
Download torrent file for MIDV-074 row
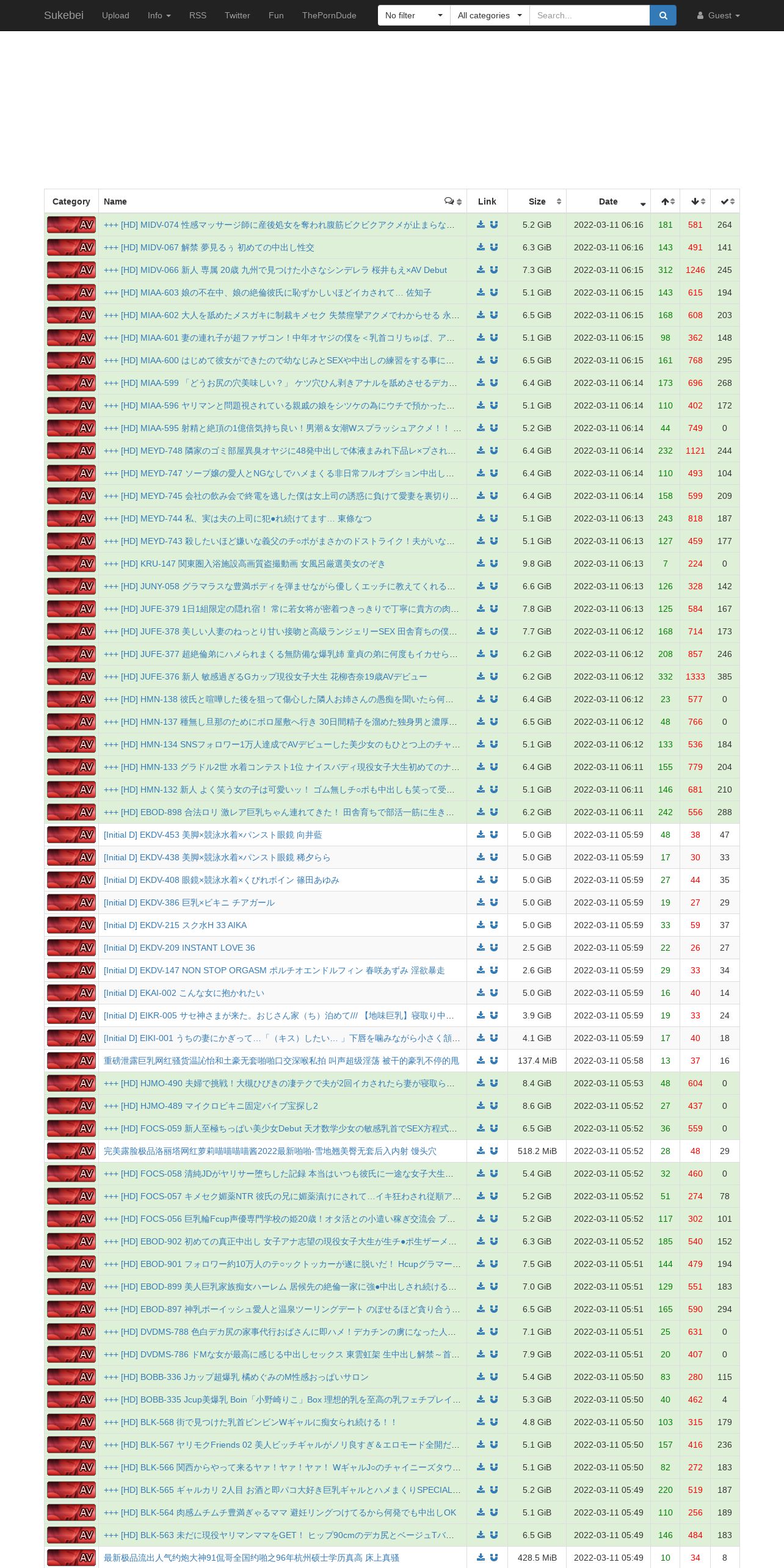481,225
